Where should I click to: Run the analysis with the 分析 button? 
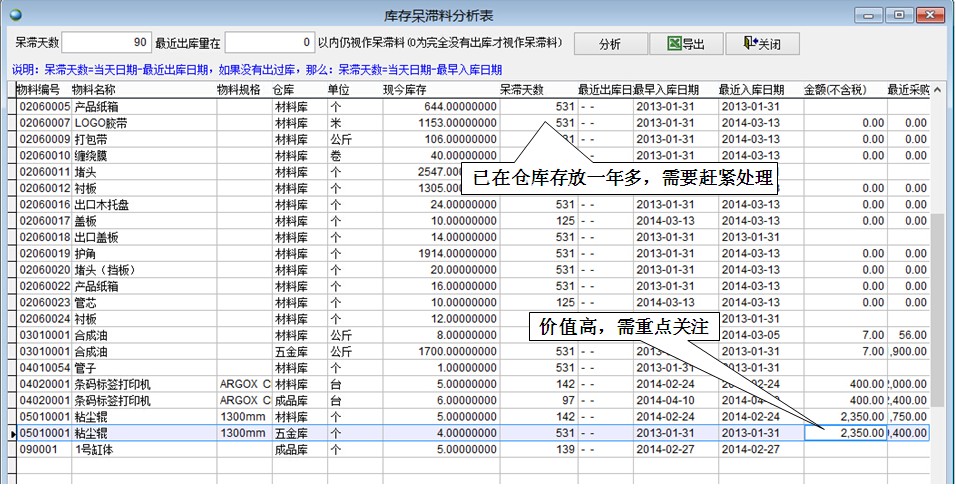609,44
